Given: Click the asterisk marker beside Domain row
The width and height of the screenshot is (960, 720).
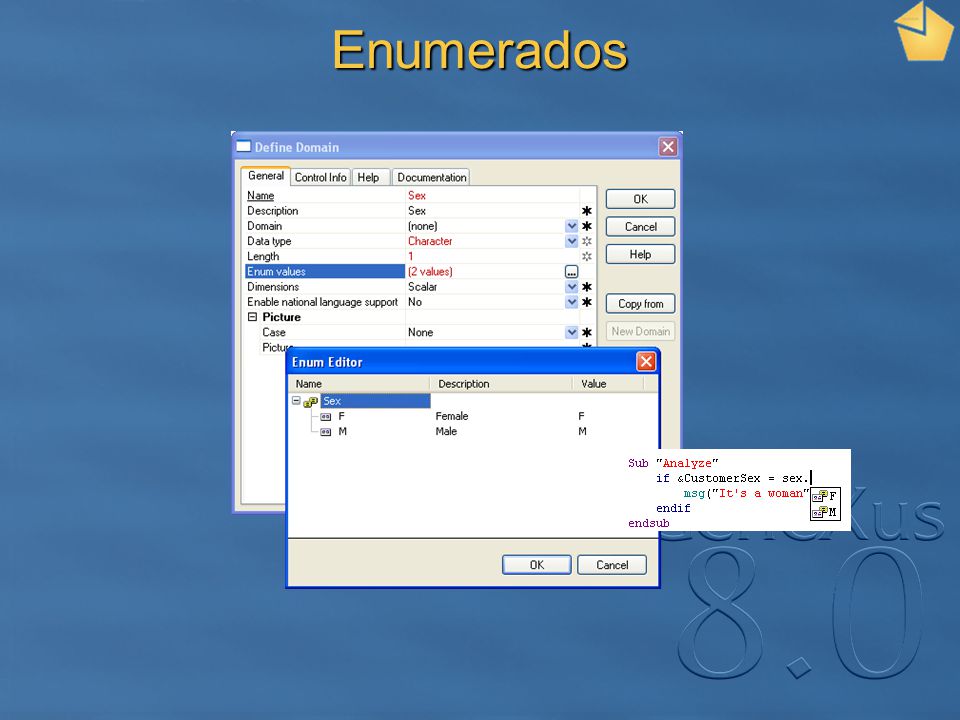Looking at the screenshot, I should click(587, 226).
